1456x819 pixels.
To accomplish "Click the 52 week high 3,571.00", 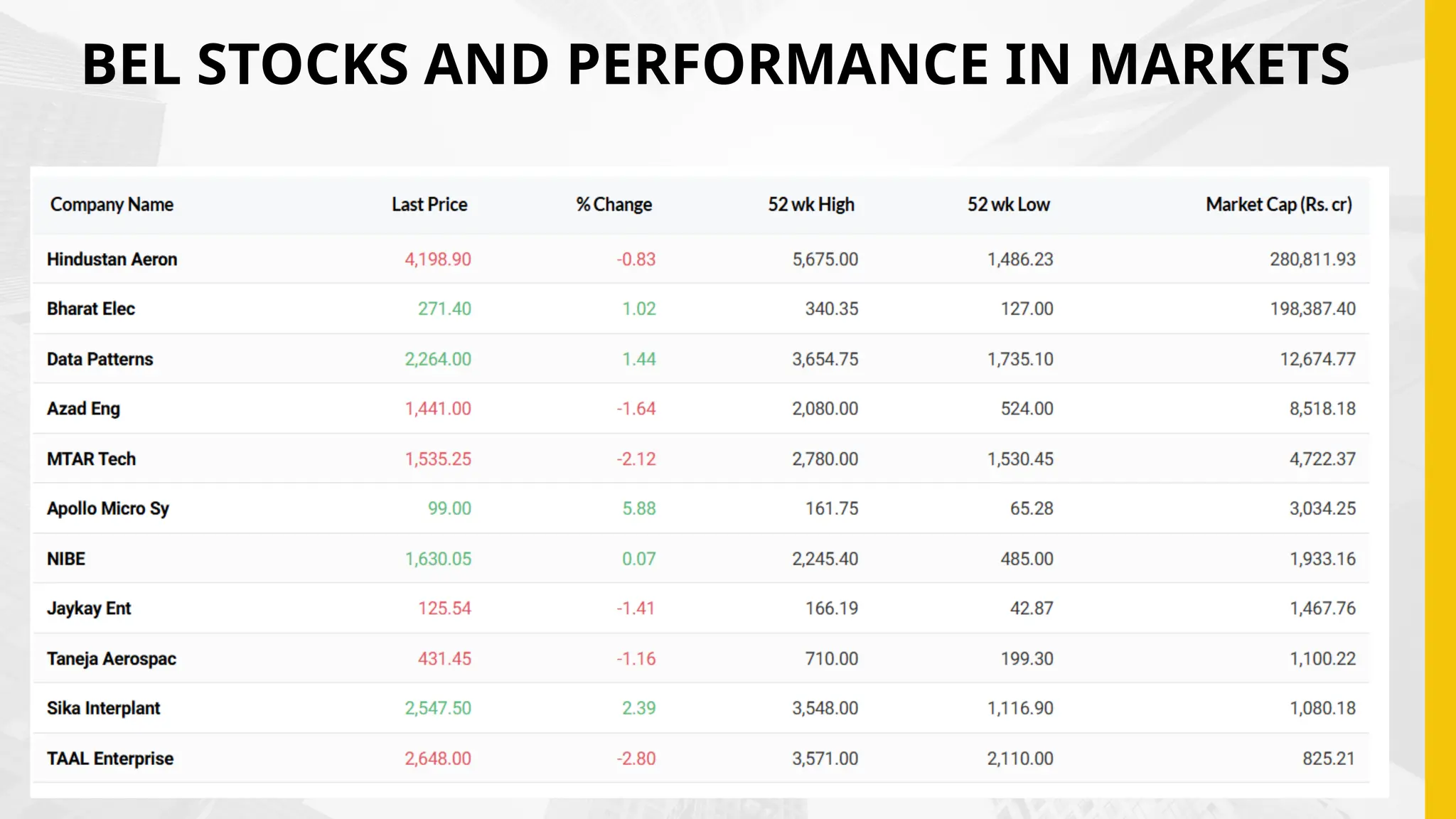I will click(825, 759).
